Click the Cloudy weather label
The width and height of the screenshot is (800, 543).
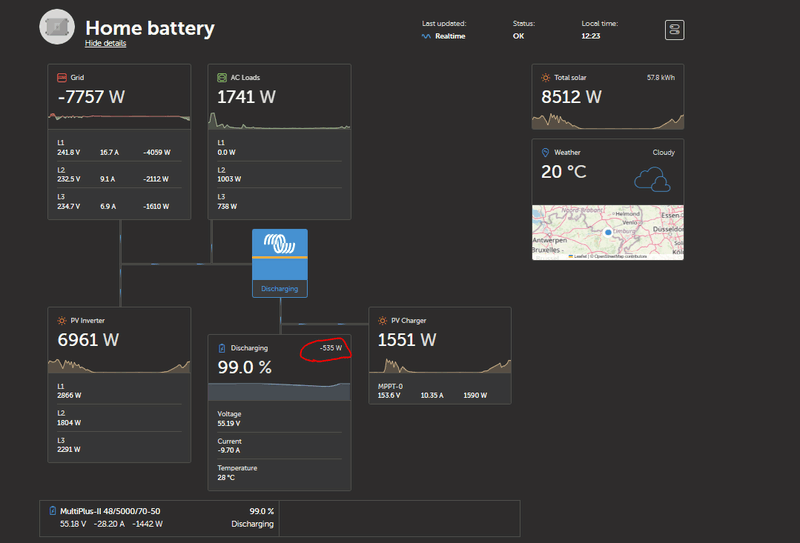pyautogui.click(x=663, y=153)
